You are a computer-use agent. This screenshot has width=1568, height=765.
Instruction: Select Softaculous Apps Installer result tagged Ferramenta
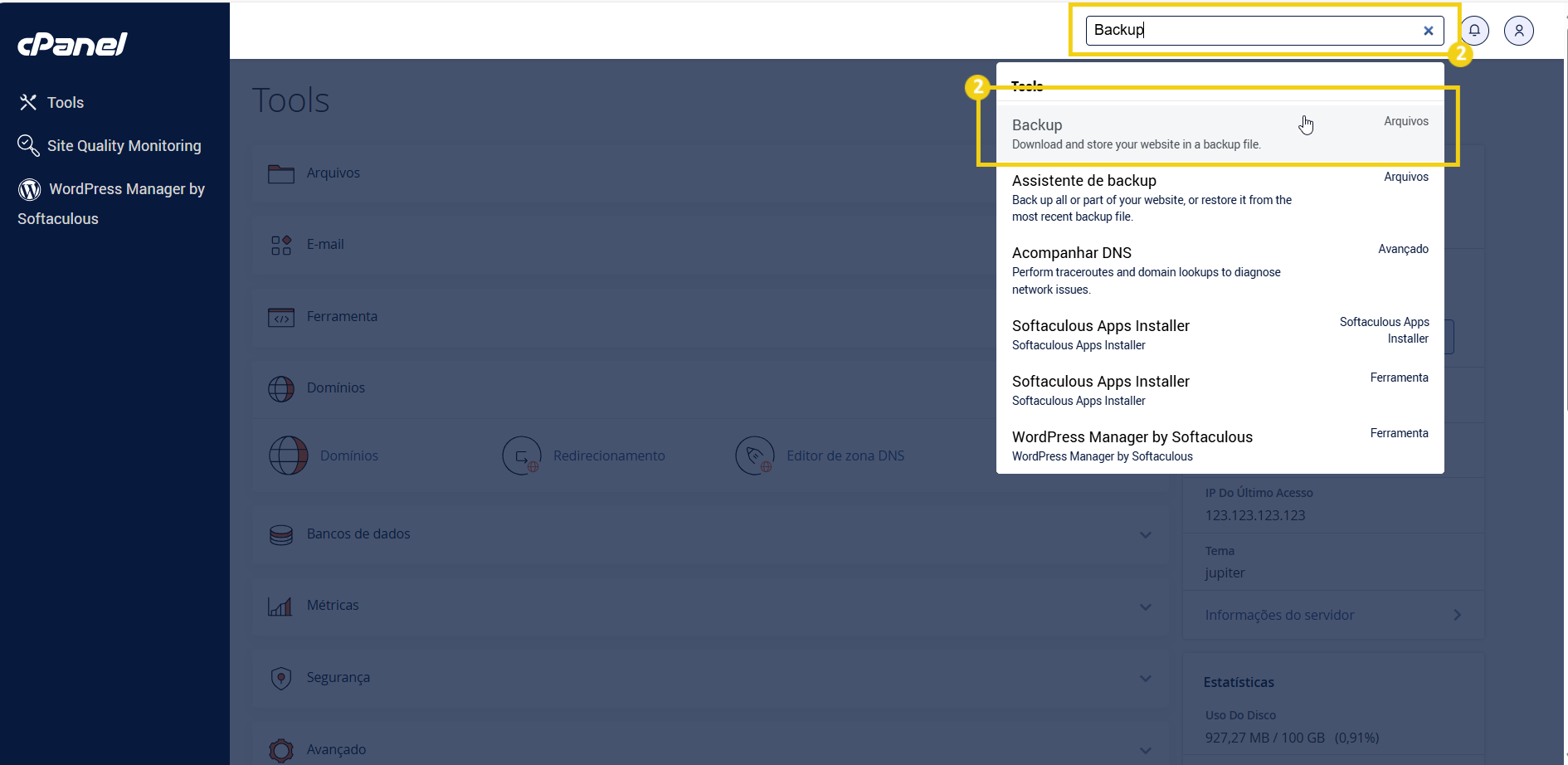coord(1220,390)
